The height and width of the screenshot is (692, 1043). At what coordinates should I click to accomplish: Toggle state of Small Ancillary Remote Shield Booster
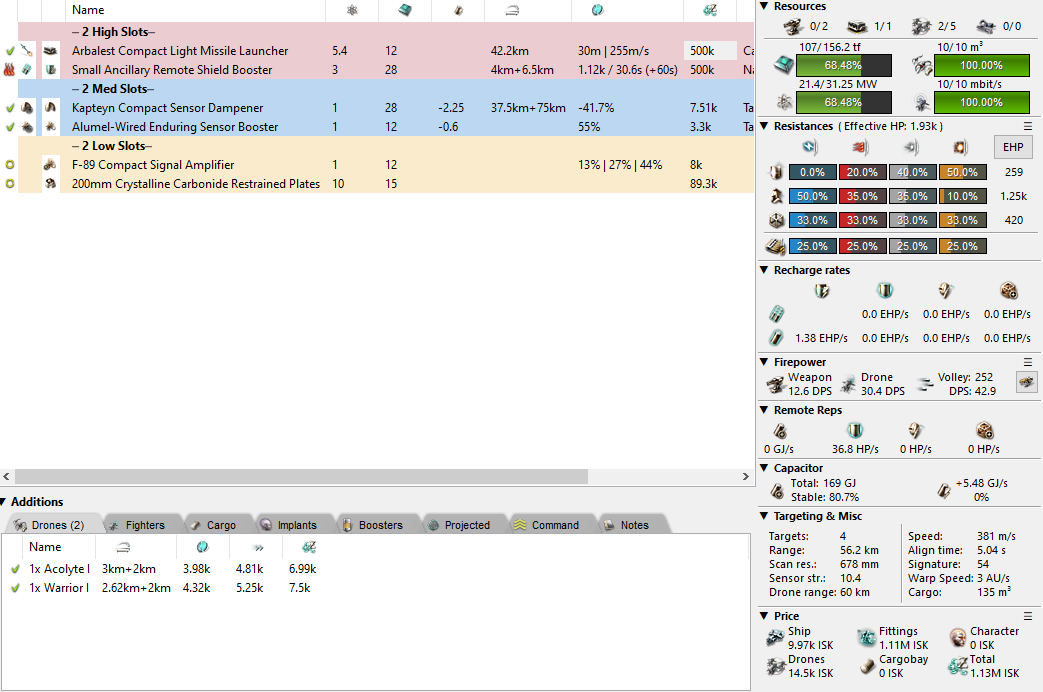(x=10, y=70)
